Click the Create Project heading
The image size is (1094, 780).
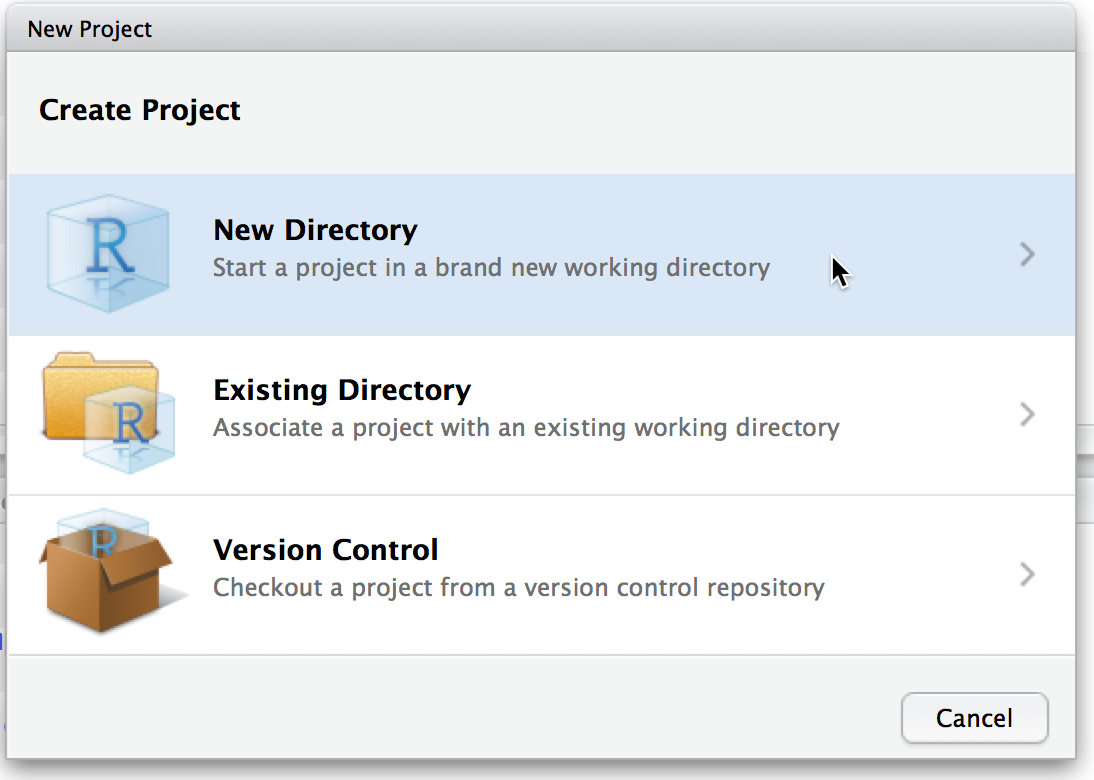click(x=140, y=110)
